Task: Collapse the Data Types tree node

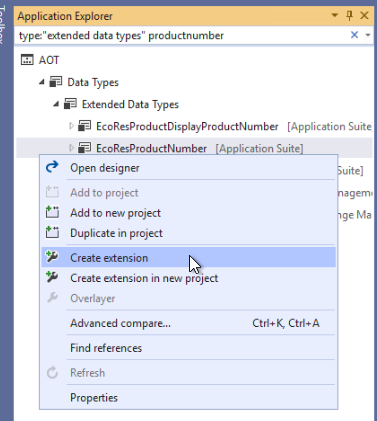Action: pos(42,82)
